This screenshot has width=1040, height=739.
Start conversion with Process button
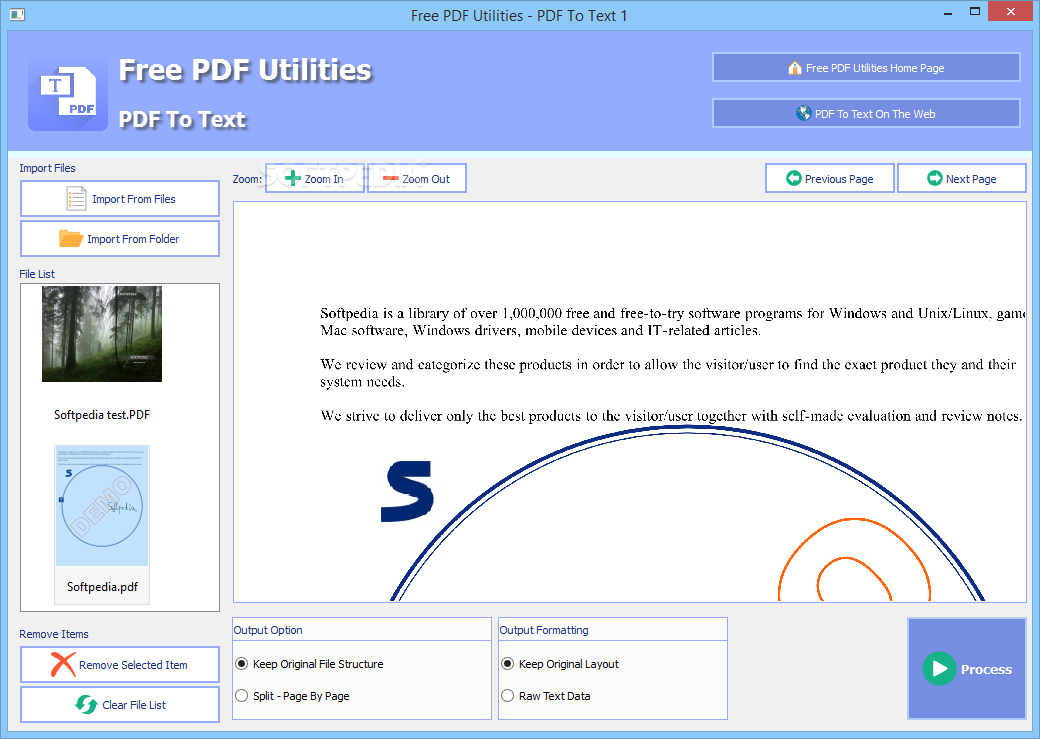pyautogui.click(x=967, y=669)
